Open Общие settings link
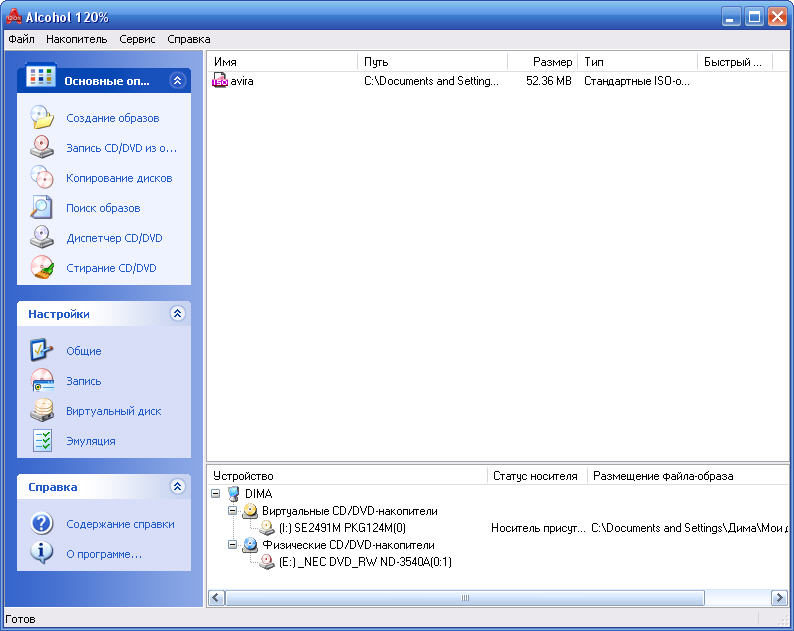The image size is (794, 631). (x=84, y=351)
